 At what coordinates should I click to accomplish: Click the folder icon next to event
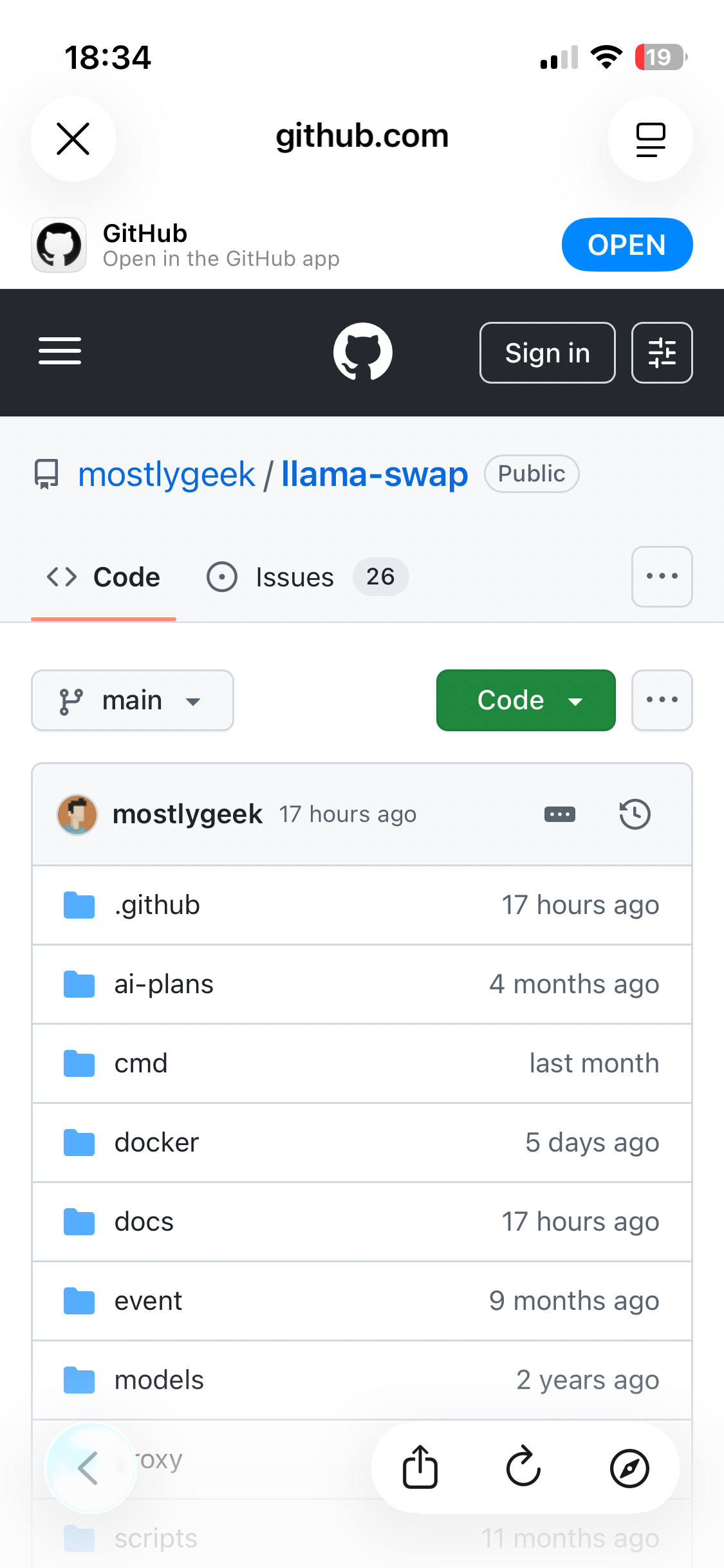79,1301
